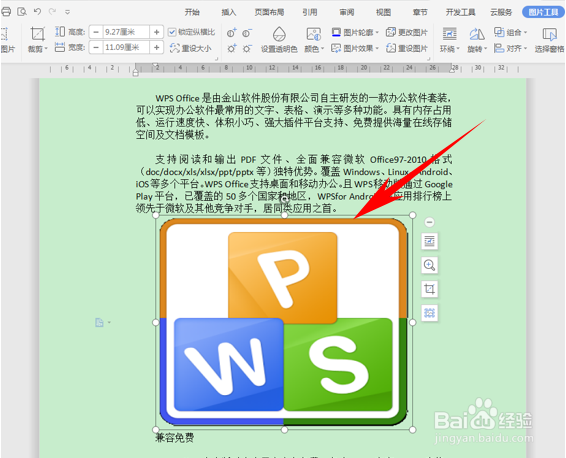Screen dimensions: 566x458
Task: Decrease brightness icon
Action: [247, 48]
